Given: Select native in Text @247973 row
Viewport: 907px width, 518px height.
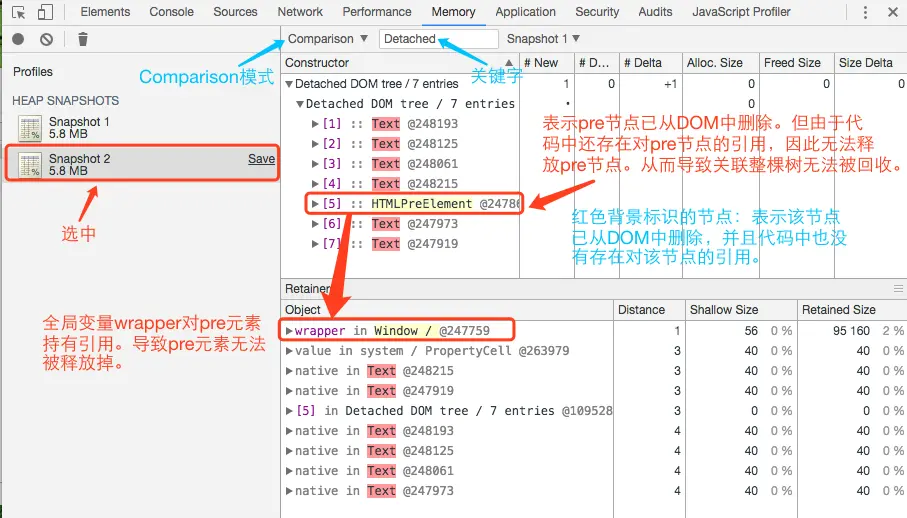Looking at the screenshot, I should click(x=593, y=491).
